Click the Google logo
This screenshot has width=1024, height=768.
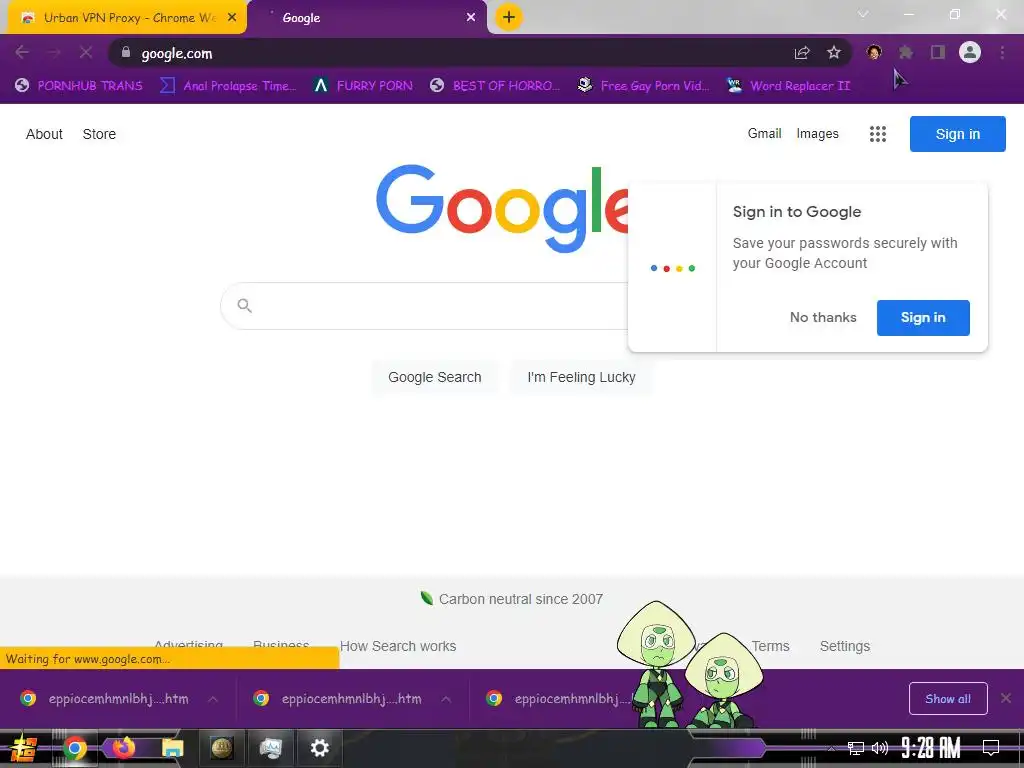[502, 208]
